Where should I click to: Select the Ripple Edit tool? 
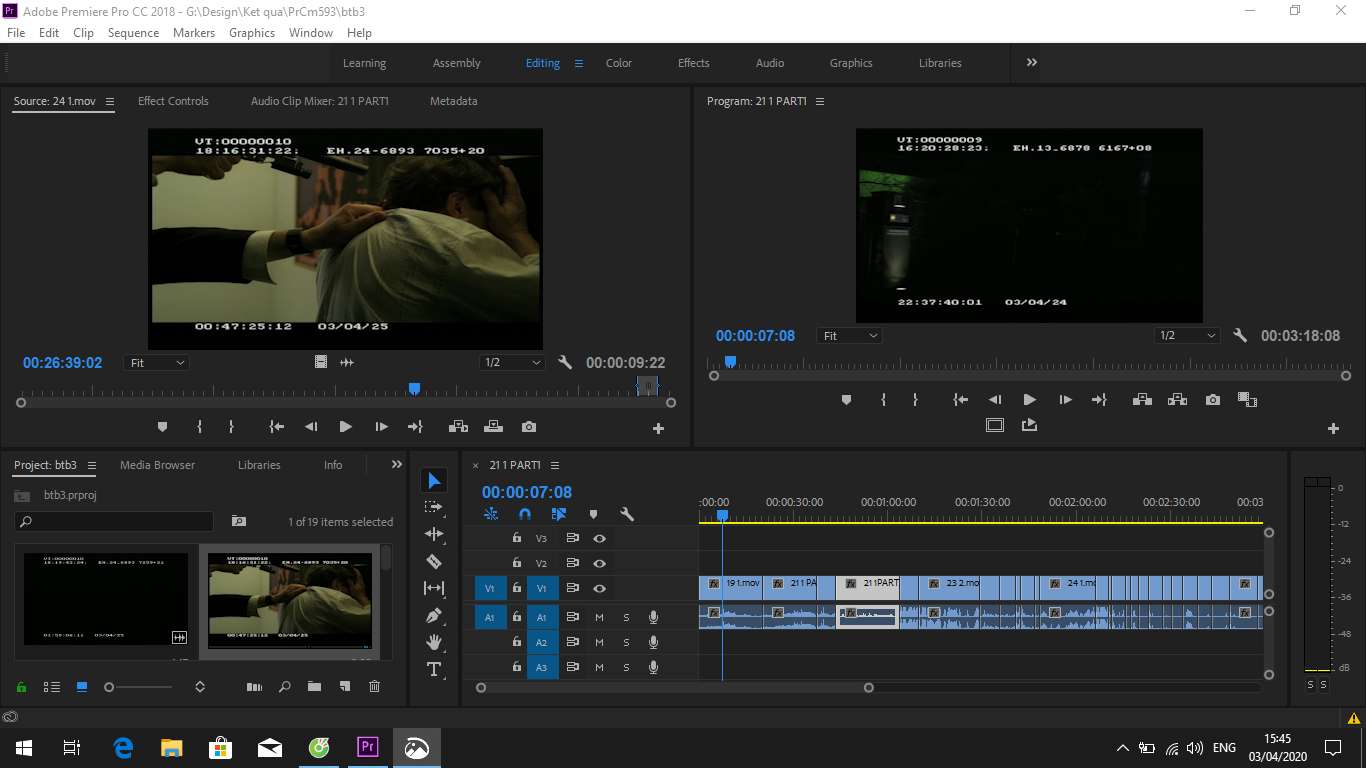(x=434, y=534)
